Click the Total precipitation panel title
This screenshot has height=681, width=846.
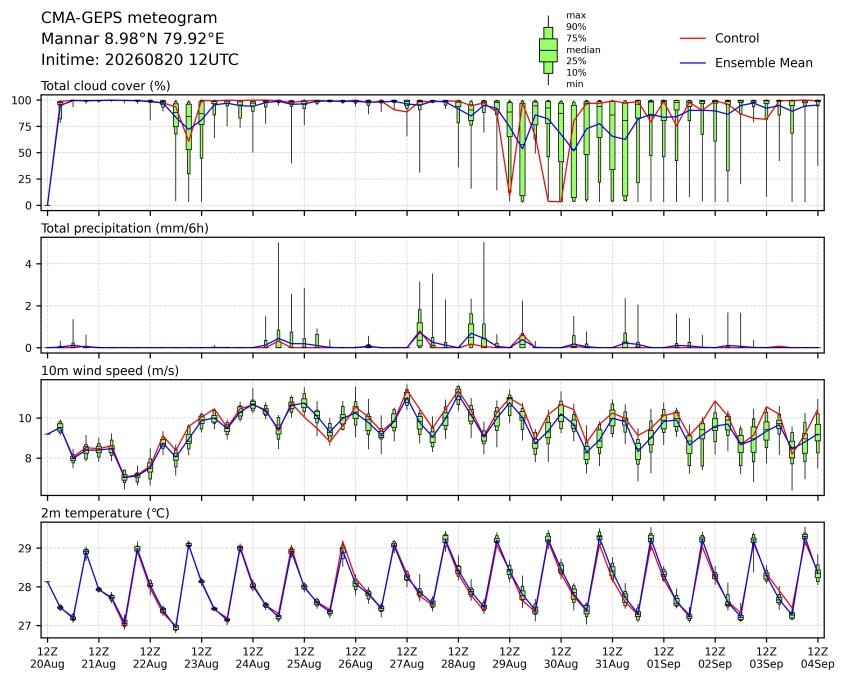pos(125,228)
